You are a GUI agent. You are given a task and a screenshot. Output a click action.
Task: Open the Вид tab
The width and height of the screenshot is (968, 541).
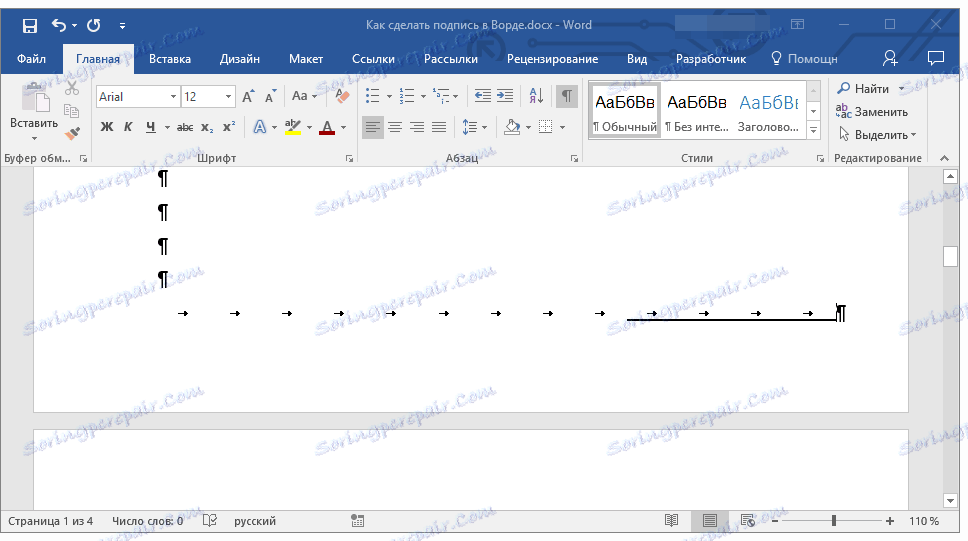(637, 59)
